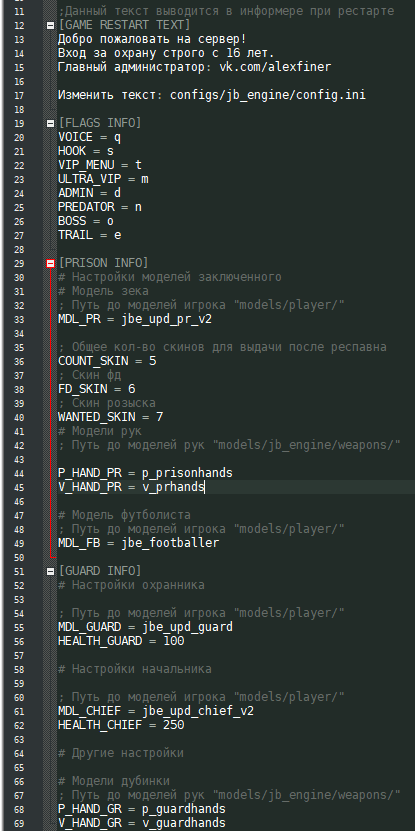Place cursor on MDL_PR = jbe_upd_pr_v2 line
This screenshot has width=415, height=831.
pos(135,320)
